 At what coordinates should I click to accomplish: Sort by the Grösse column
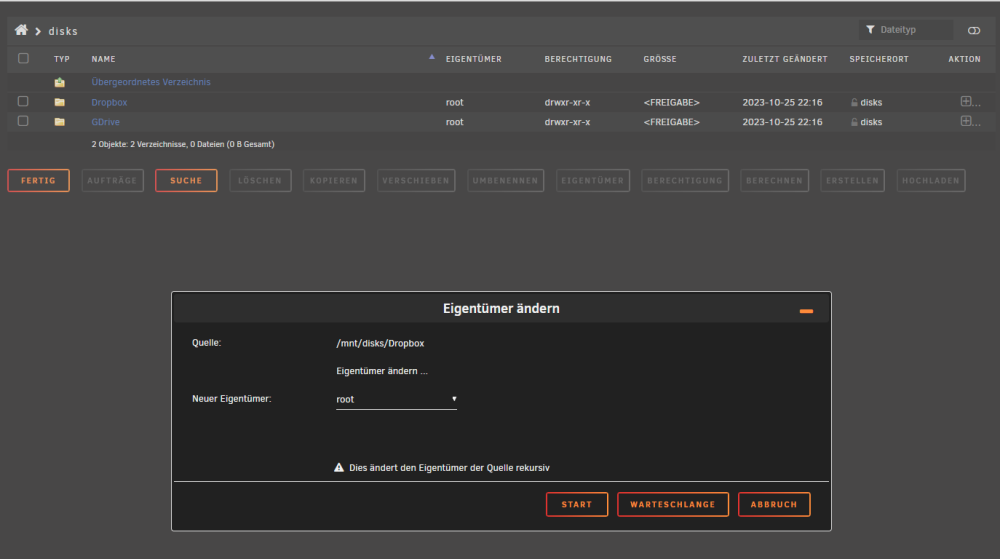[x=659, y=59]
